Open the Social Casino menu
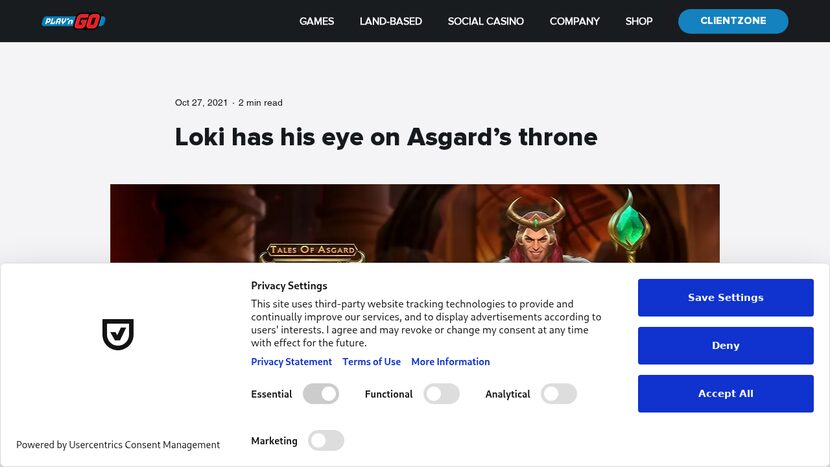 (486, 21)
